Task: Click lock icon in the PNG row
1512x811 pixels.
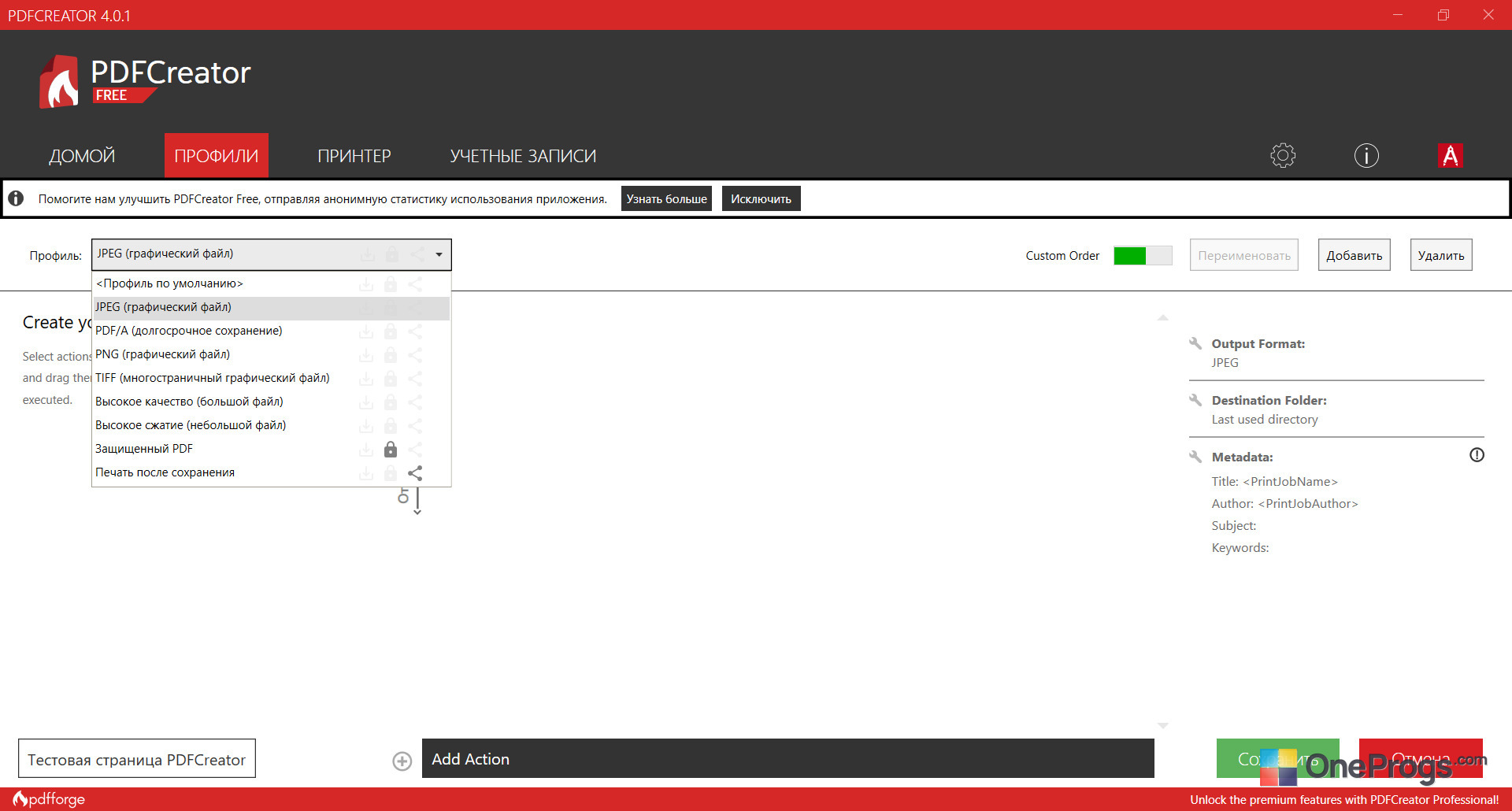Action: [x=391, y=354]
